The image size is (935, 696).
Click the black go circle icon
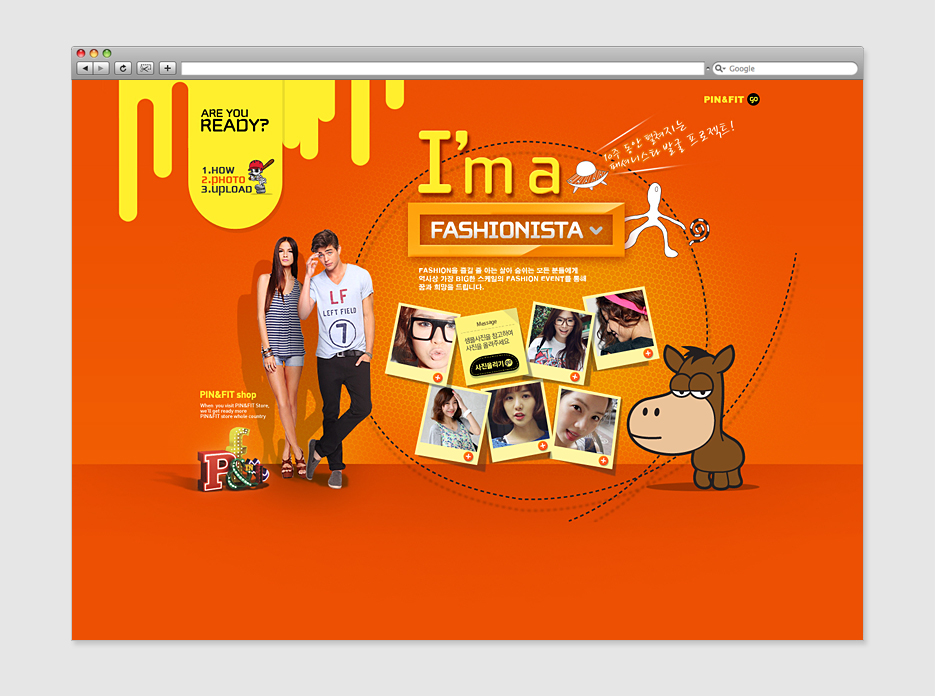point(754,100)
